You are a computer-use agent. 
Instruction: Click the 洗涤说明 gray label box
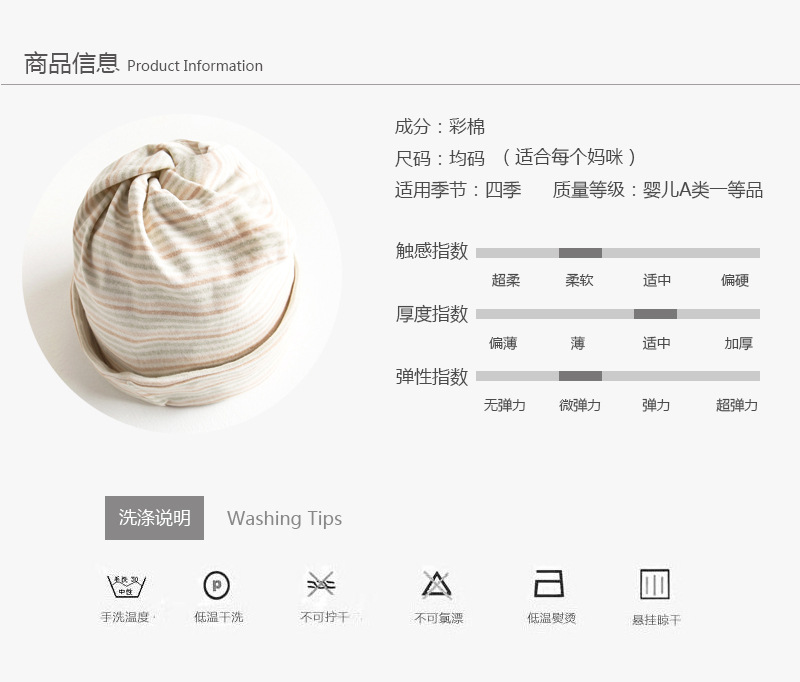[155, 518]
